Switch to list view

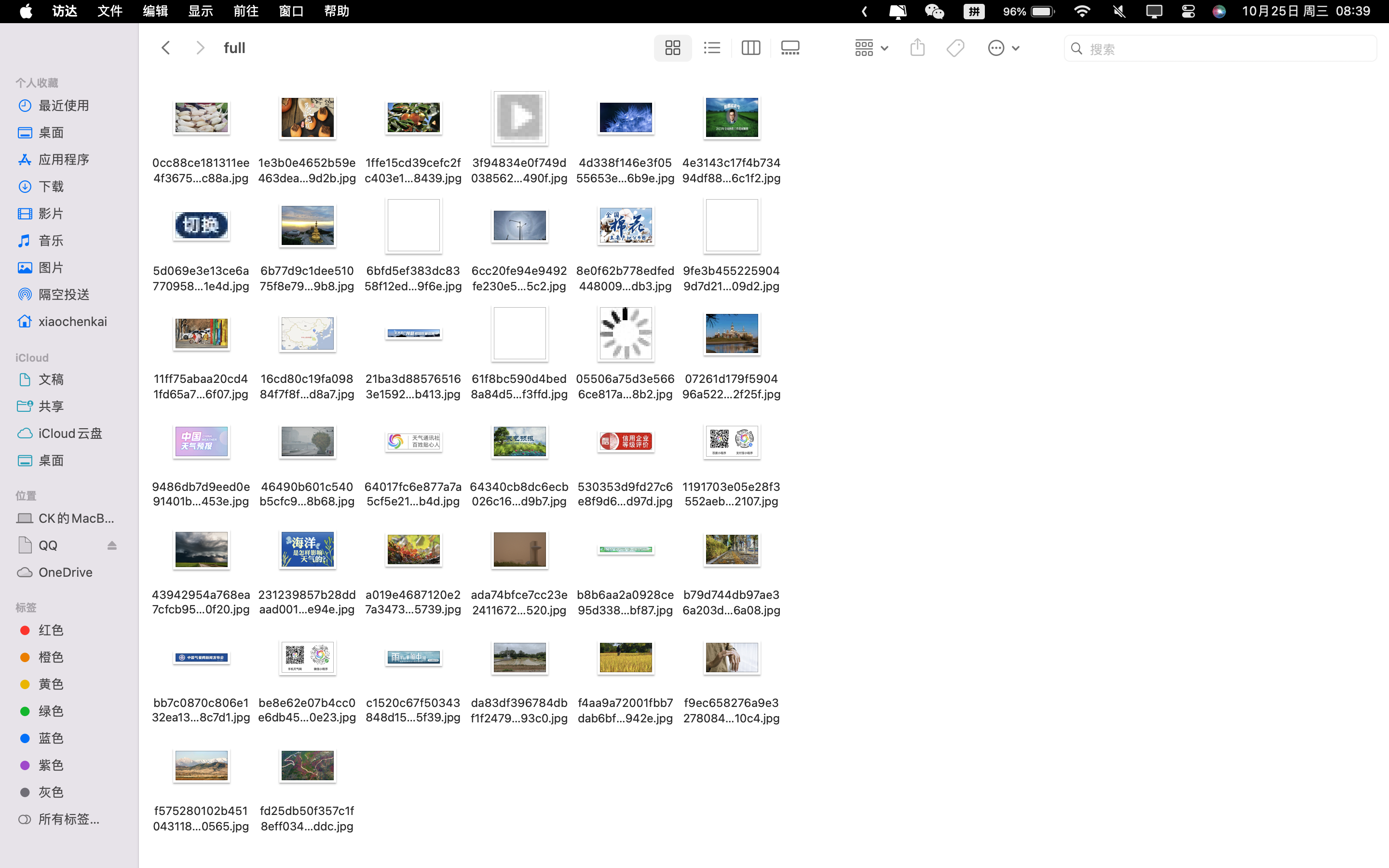pyautogui.click(x=712, y=48)
